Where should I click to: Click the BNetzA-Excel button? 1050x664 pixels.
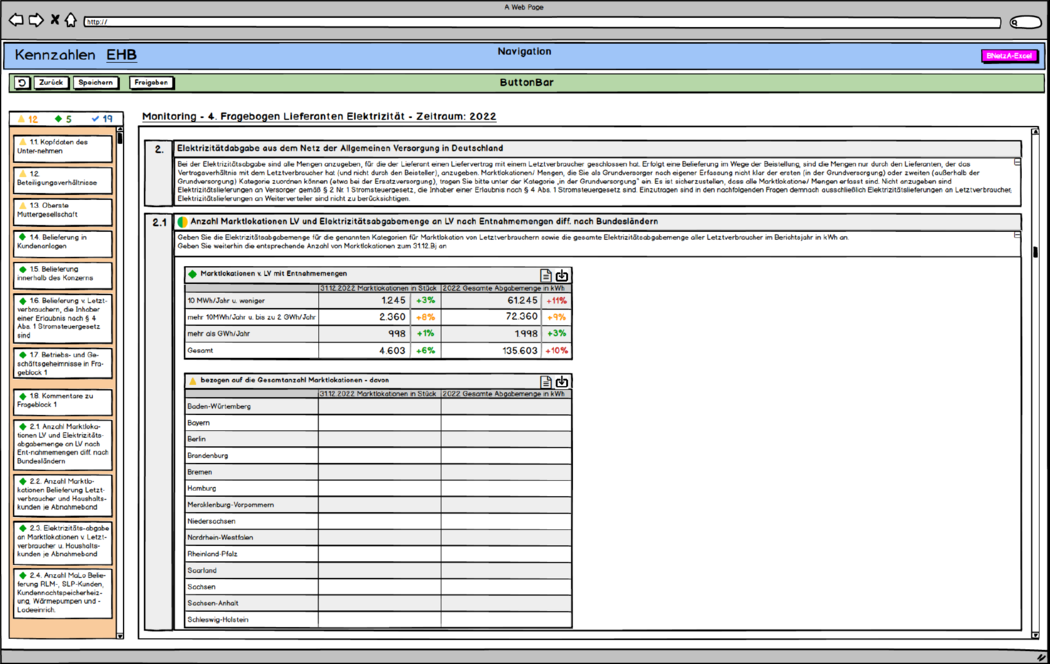click(x=1009, y=56)
